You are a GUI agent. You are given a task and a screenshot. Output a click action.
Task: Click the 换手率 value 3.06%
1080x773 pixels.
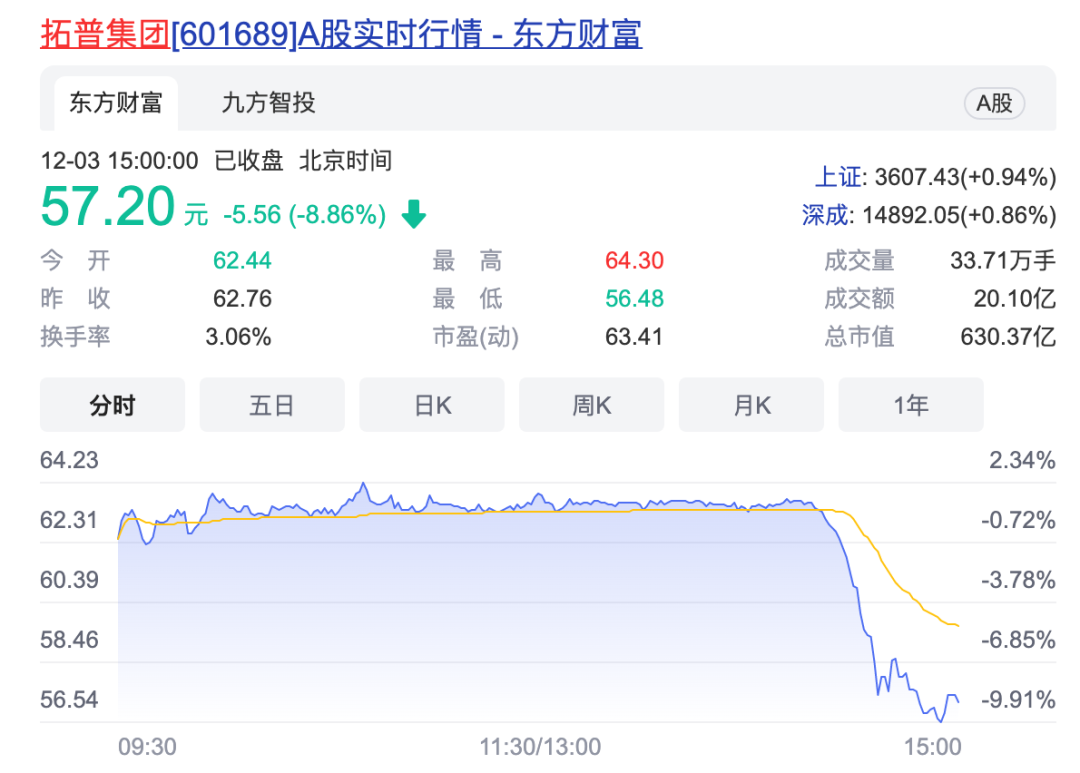[x=238, y=337]
